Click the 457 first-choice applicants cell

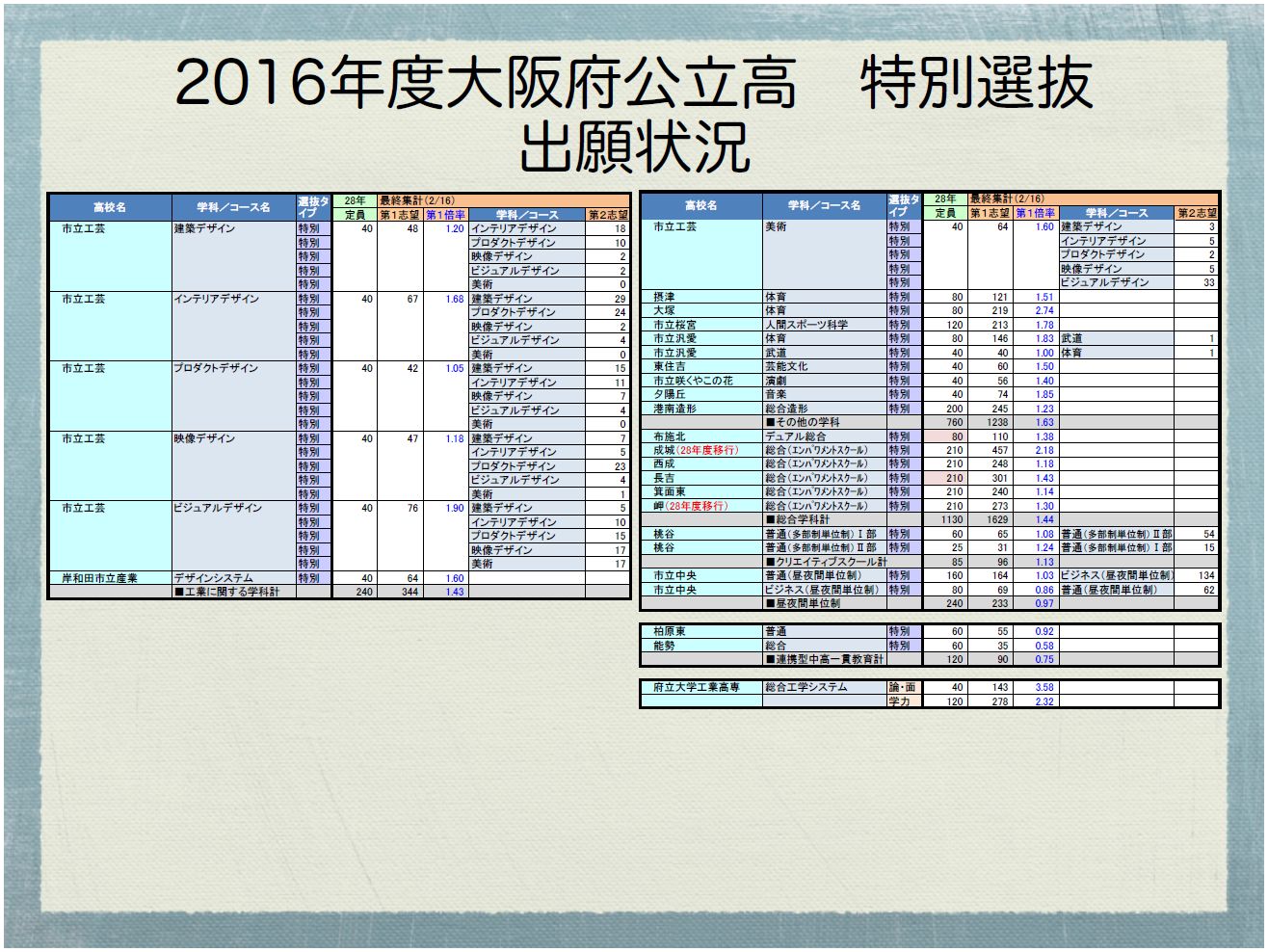coord(991,450)
